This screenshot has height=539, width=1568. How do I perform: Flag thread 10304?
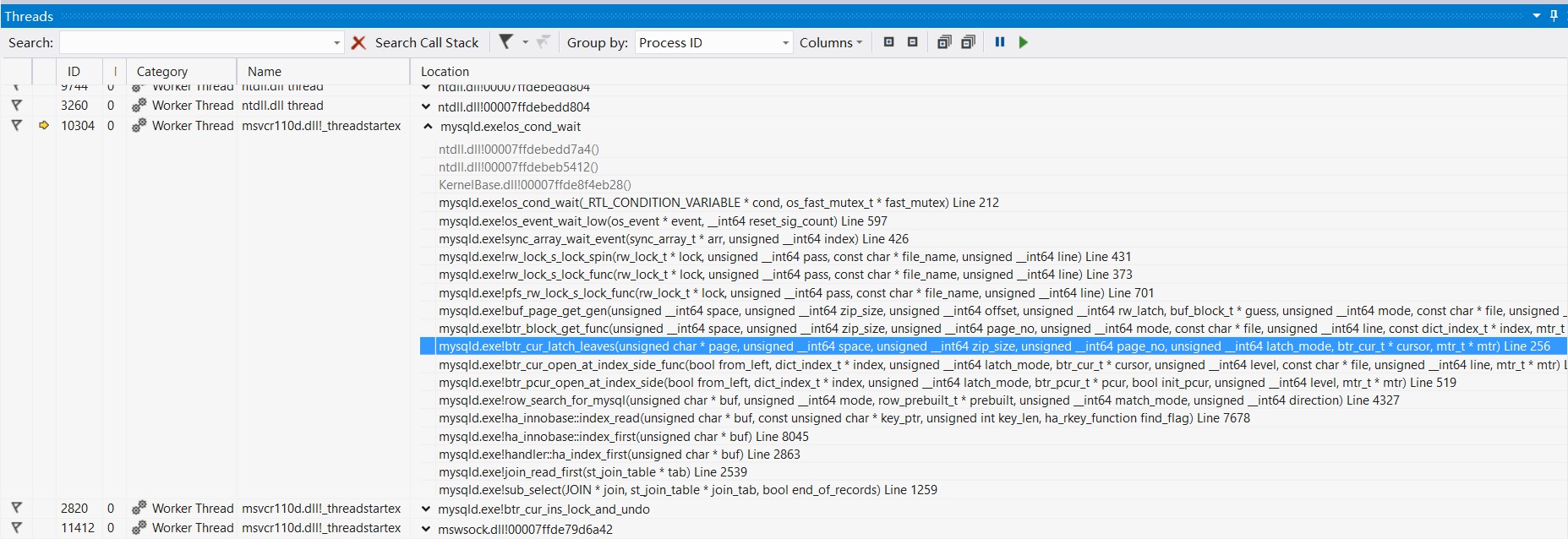pos(16,125)
